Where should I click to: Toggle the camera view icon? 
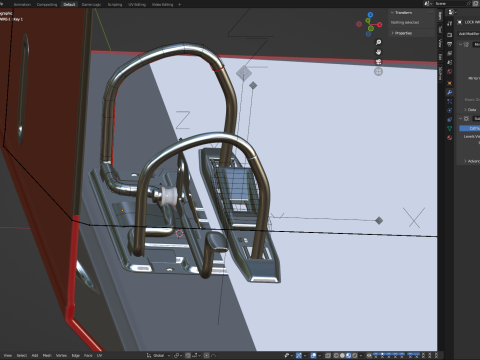[x=378, y=62]
